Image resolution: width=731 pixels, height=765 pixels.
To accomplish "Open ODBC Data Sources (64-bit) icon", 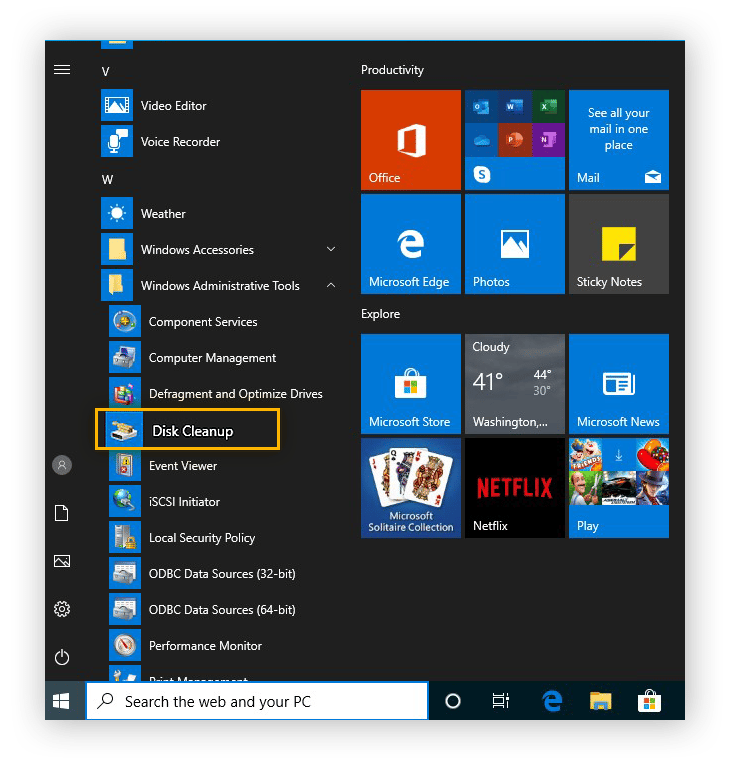I will tap(124, 609).
